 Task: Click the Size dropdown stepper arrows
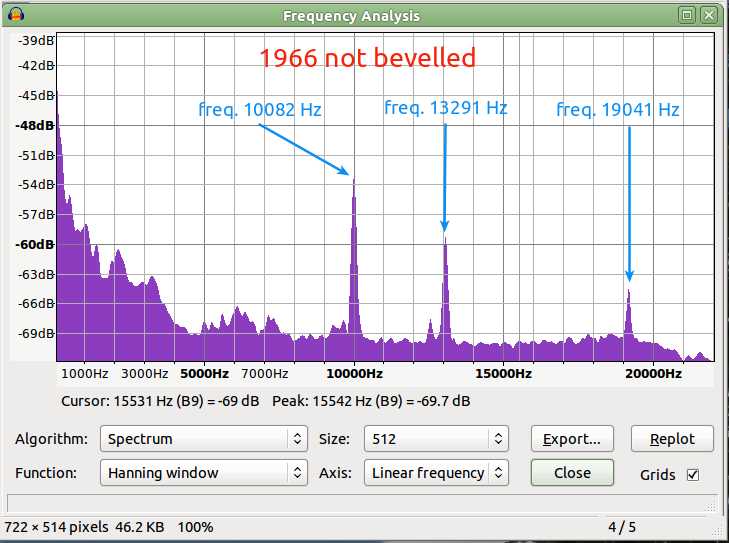[x=498, y=438]
